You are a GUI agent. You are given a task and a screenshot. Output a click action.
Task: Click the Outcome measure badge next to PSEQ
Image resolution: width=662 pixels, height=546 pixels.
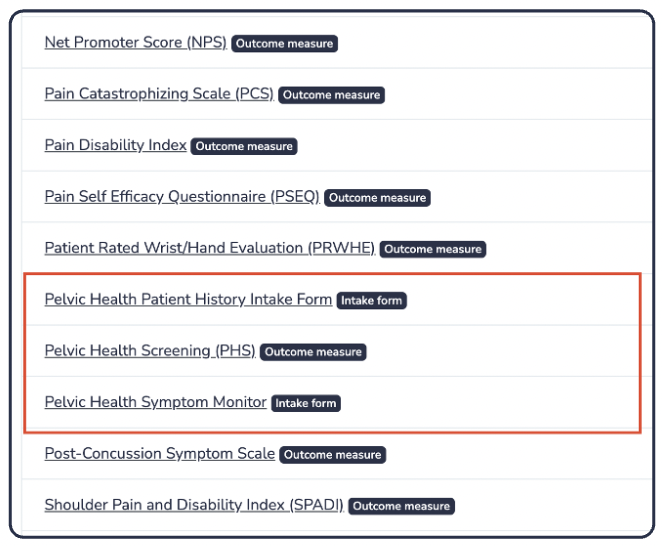(377, 198)
